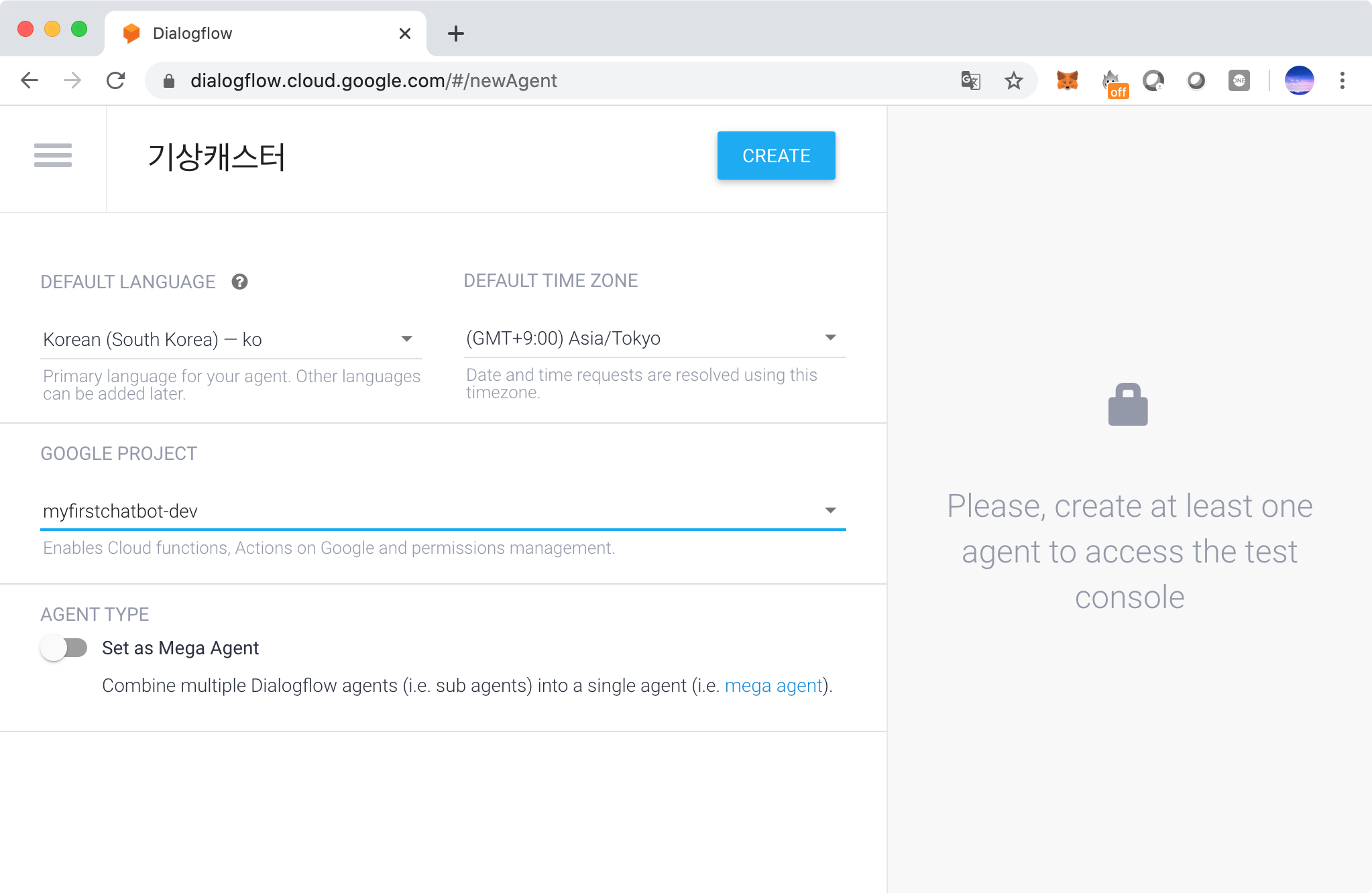Follow the mega agent link
Screen dimensions: 1372x893
coord(773,685)
